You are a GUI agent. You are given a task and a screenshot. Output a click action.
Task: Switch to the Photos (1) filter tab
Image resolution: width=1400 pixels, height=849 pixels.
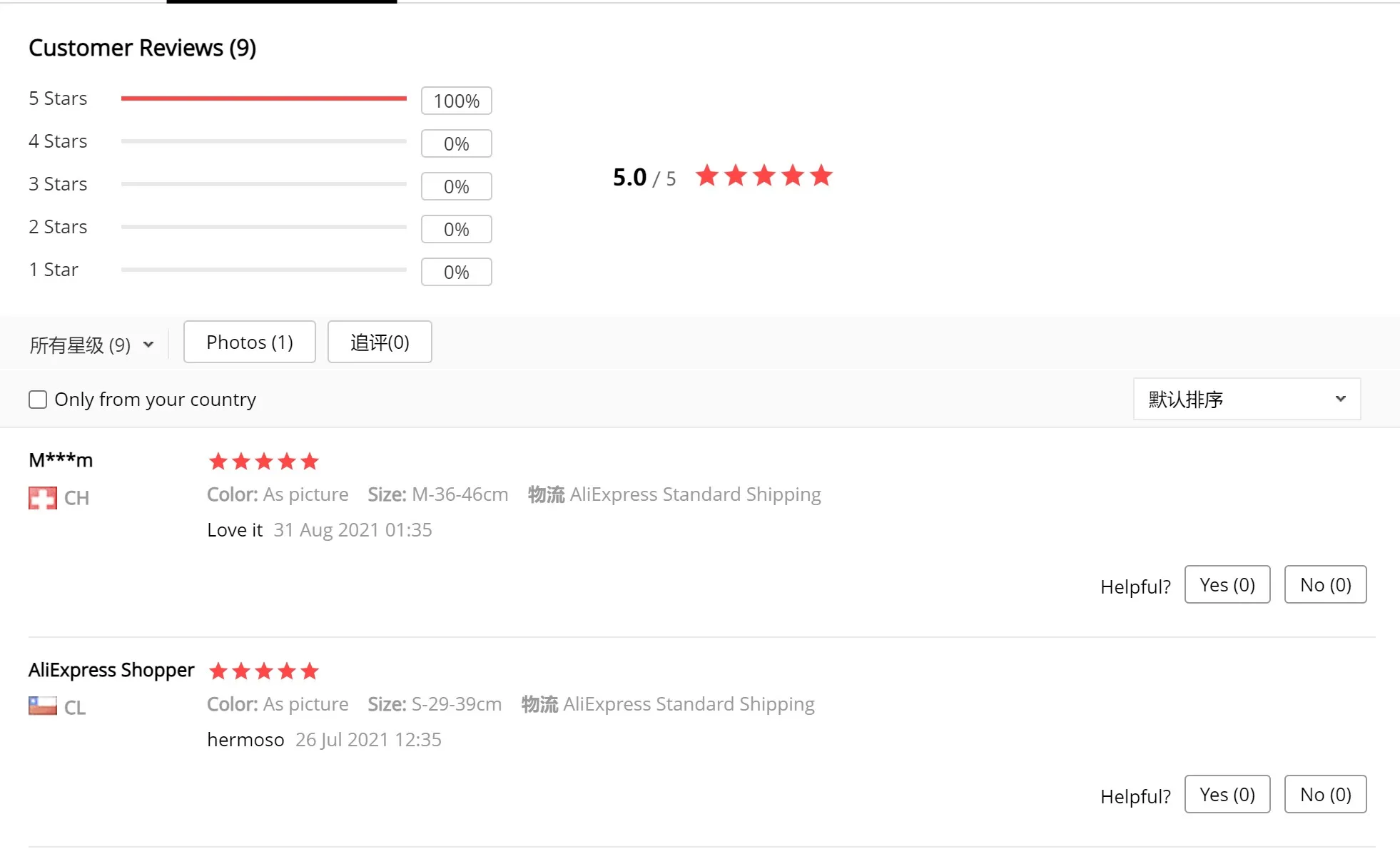(250, 342)
